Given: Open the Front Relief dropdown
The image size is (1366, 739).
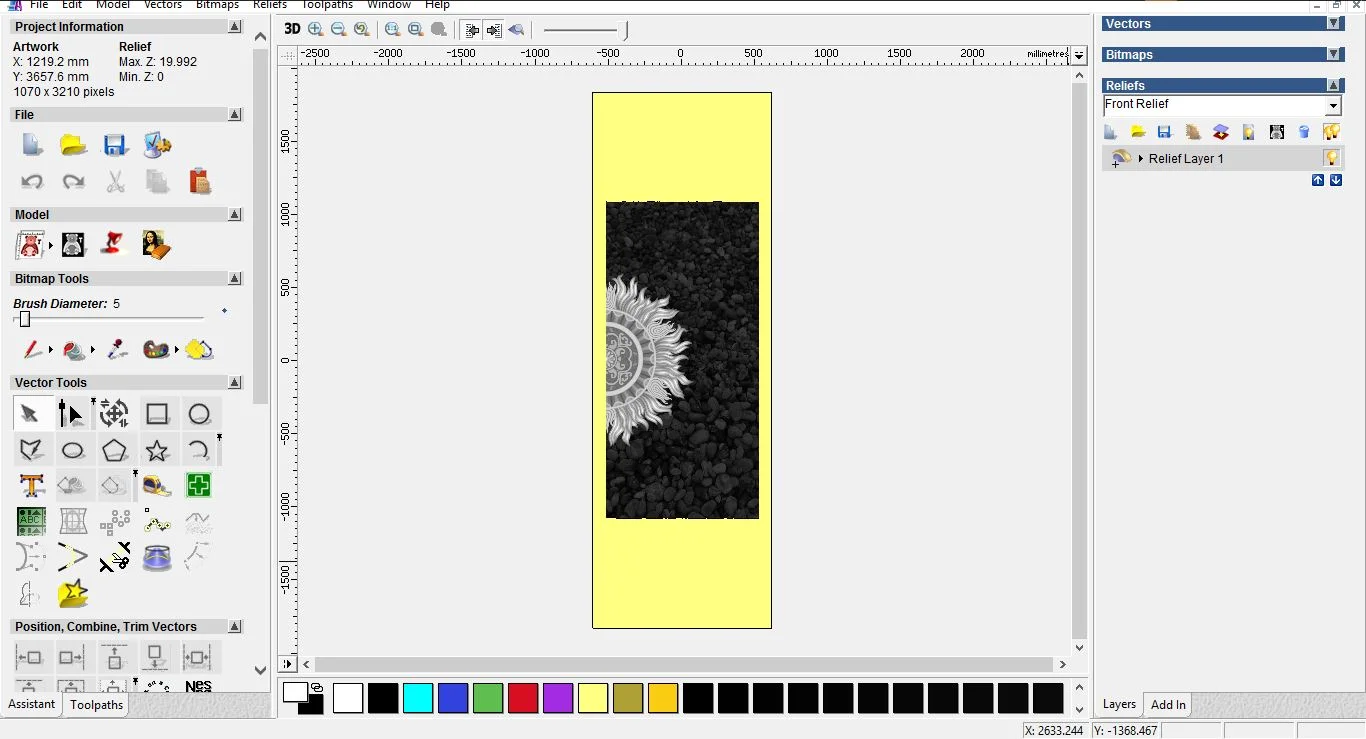Looking at the screenshot, I should pyautogui.click(x=1333, y=106).
